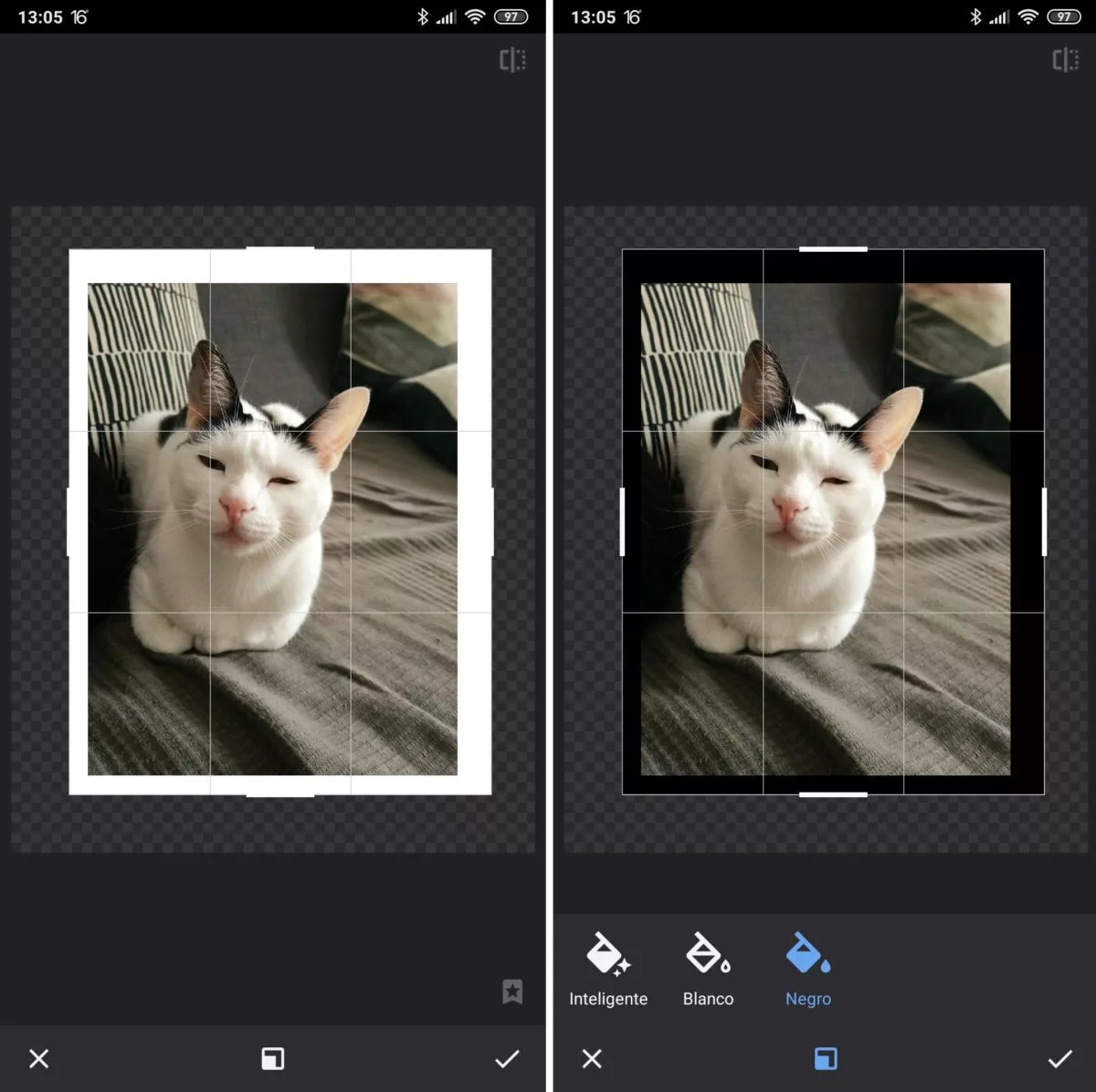Screen dimensions: 1096x1092
Task: Tap the active blue fill style icon
Action: click(x=825, y=1058)
